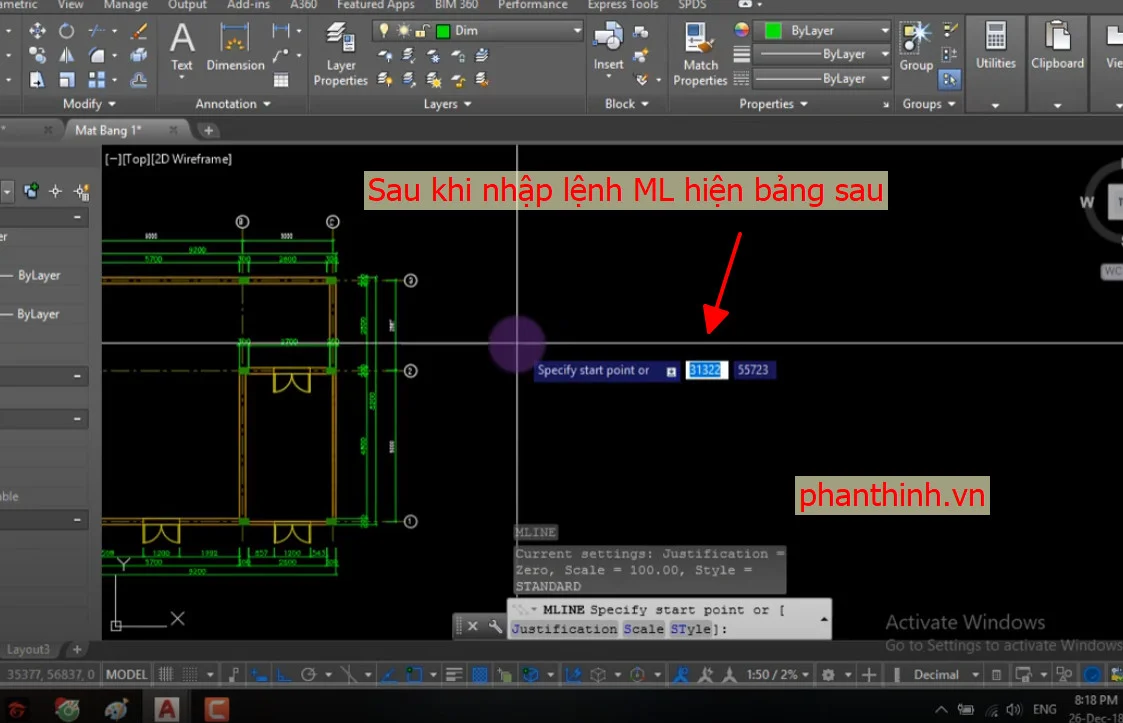1123x723 pixels.
Task: Open the layer dropdown showing Dim
Action: 478,31
